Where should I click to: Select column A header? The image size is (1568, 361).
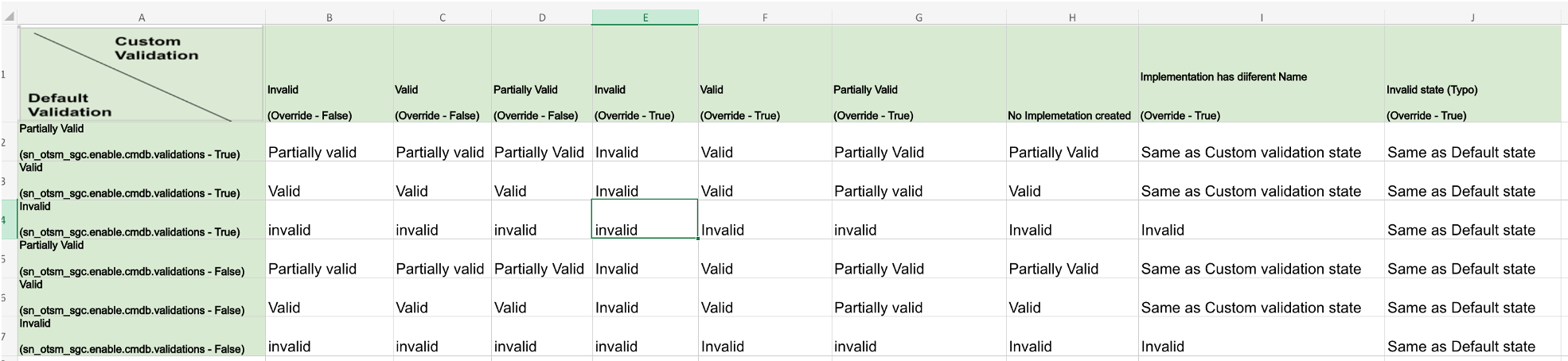pyautogui.click(x=141, y=17)
